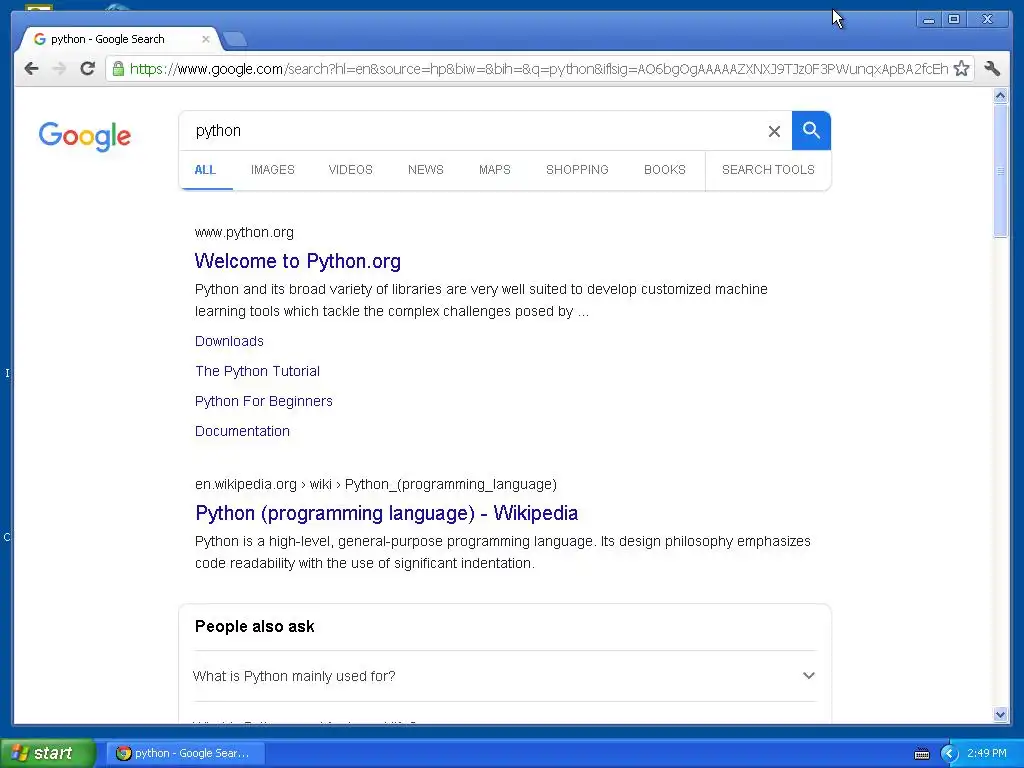Reload the page with the refresh icon
The height and width of the screenshot is (768, 1024).
point(88,69)
